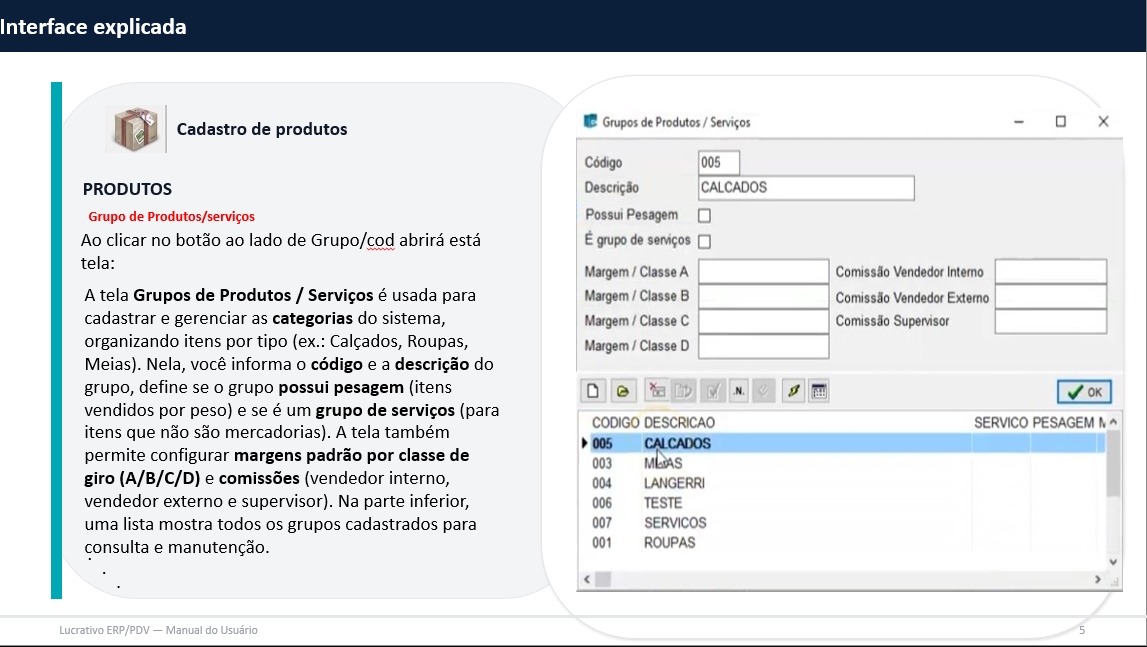Click the product box icon beside Cadastro de produtos

coord(135,129)
